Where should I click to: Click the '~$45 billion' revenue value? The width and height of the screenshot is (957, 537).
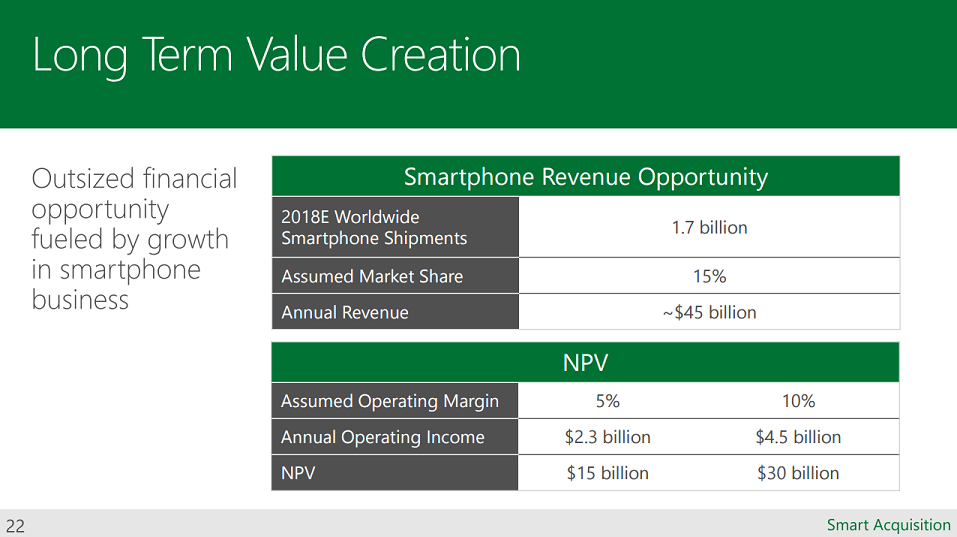tap(709, 312)
